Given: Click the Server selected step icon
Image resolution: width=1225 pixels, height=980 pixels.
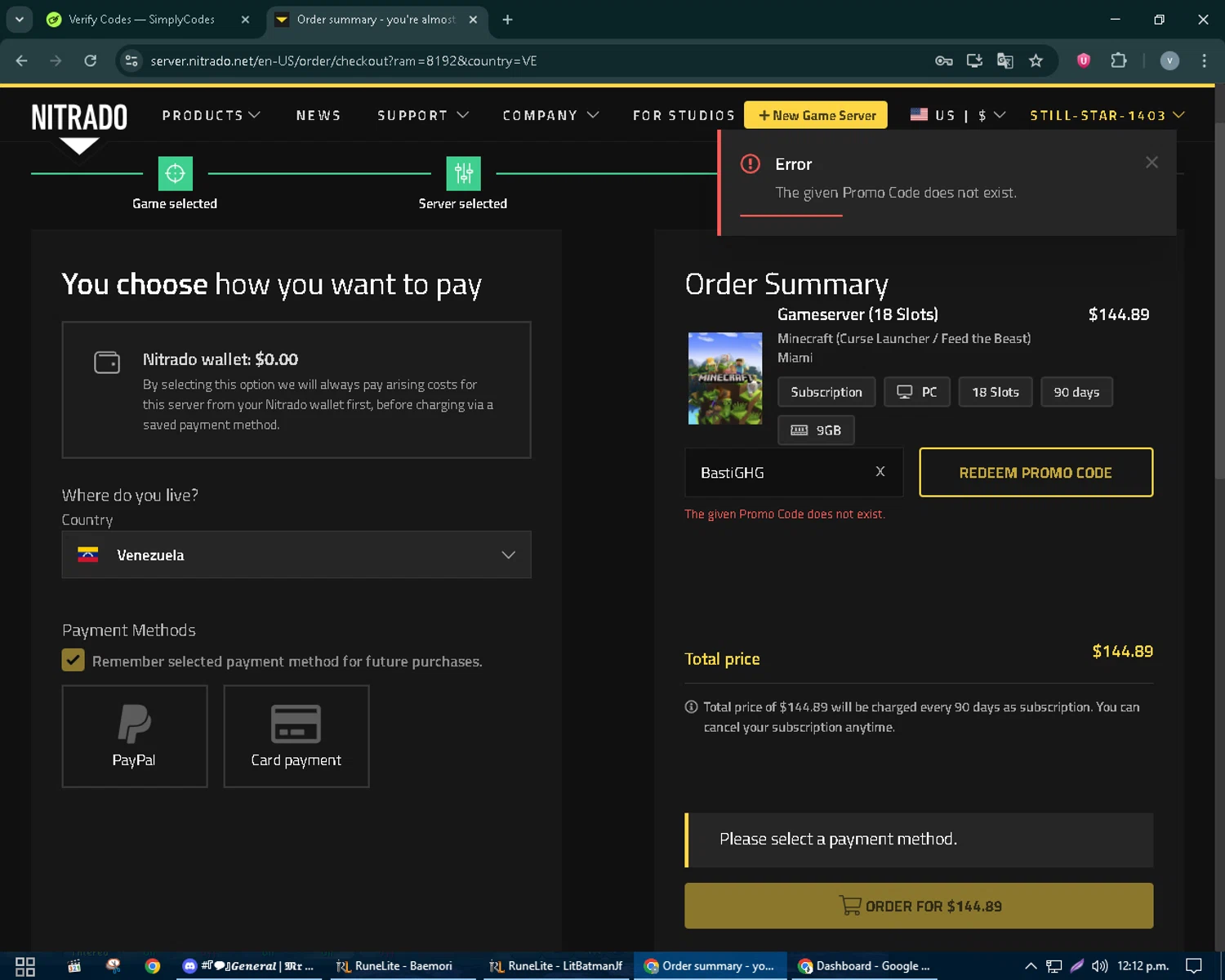Looking at the screenshot, I should click(x=463, y=173).
